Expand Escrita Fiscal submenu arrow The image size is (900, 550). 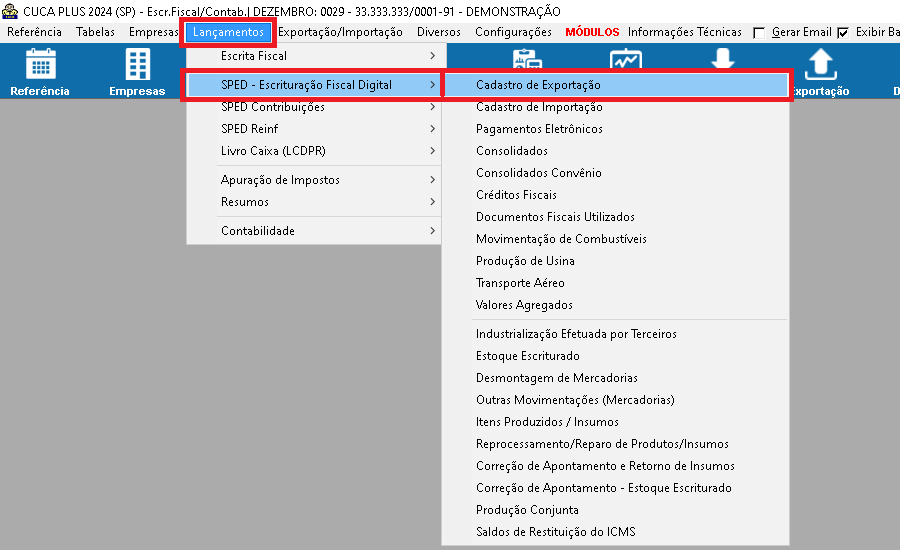432,56
